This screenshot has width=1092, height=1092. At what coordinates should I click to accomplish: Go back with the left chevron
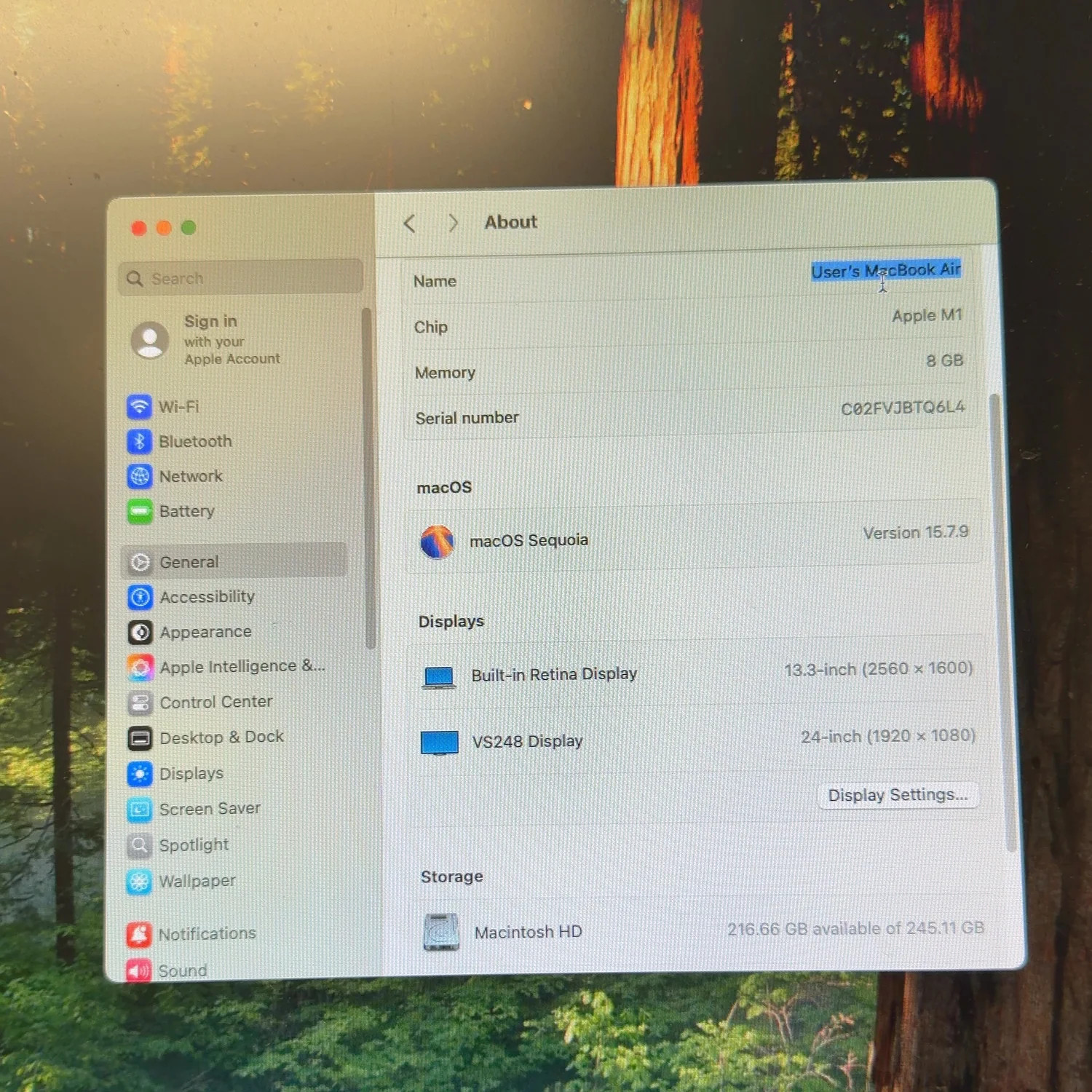click(x=409, y=223)
